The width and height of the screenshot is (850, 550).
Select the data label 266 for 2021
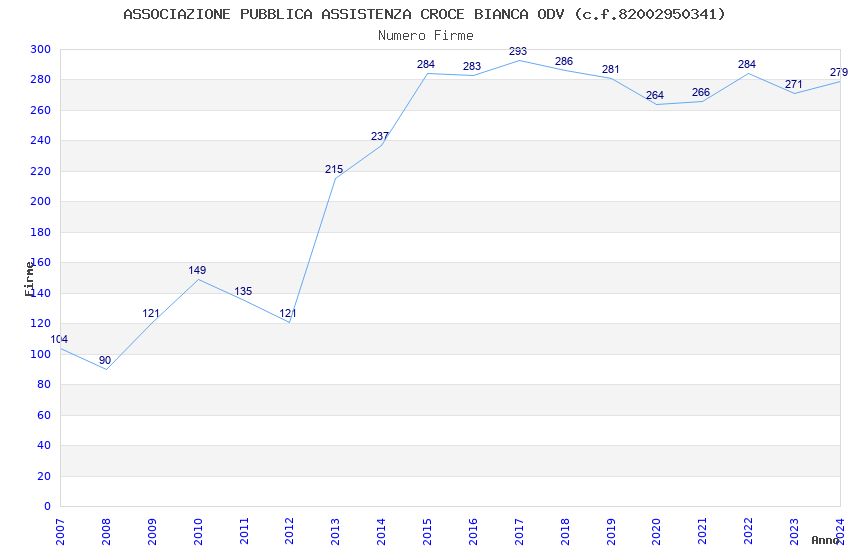701,92
